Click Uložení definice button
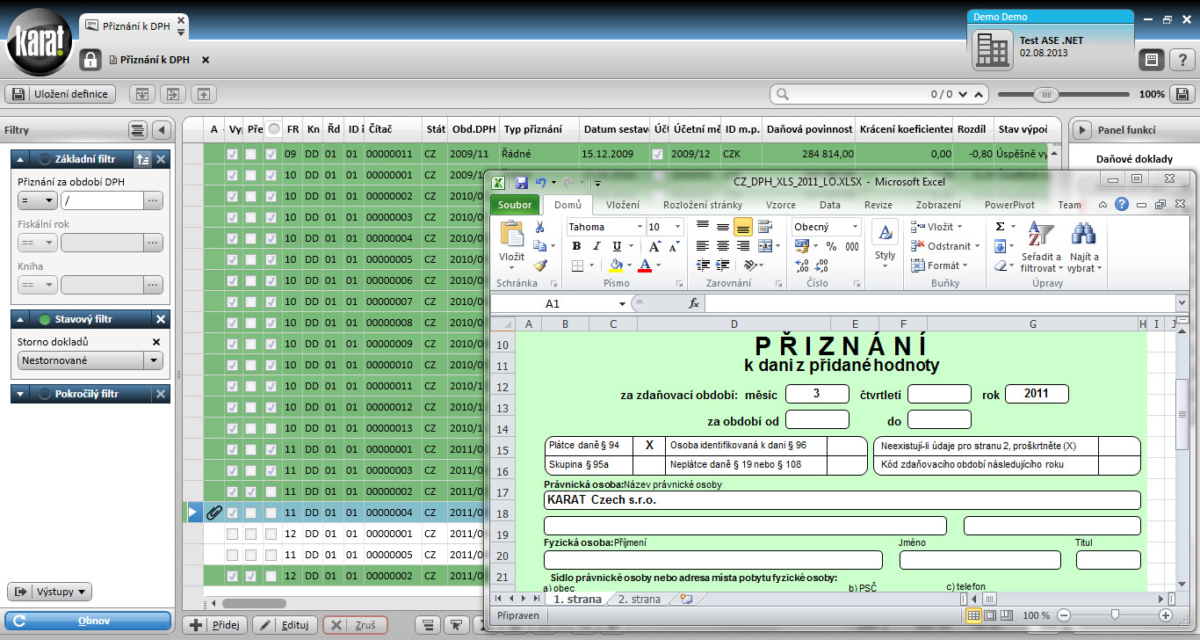This screenshot has width=1200, height=640. pyautogui.click(x=61, y=94)
